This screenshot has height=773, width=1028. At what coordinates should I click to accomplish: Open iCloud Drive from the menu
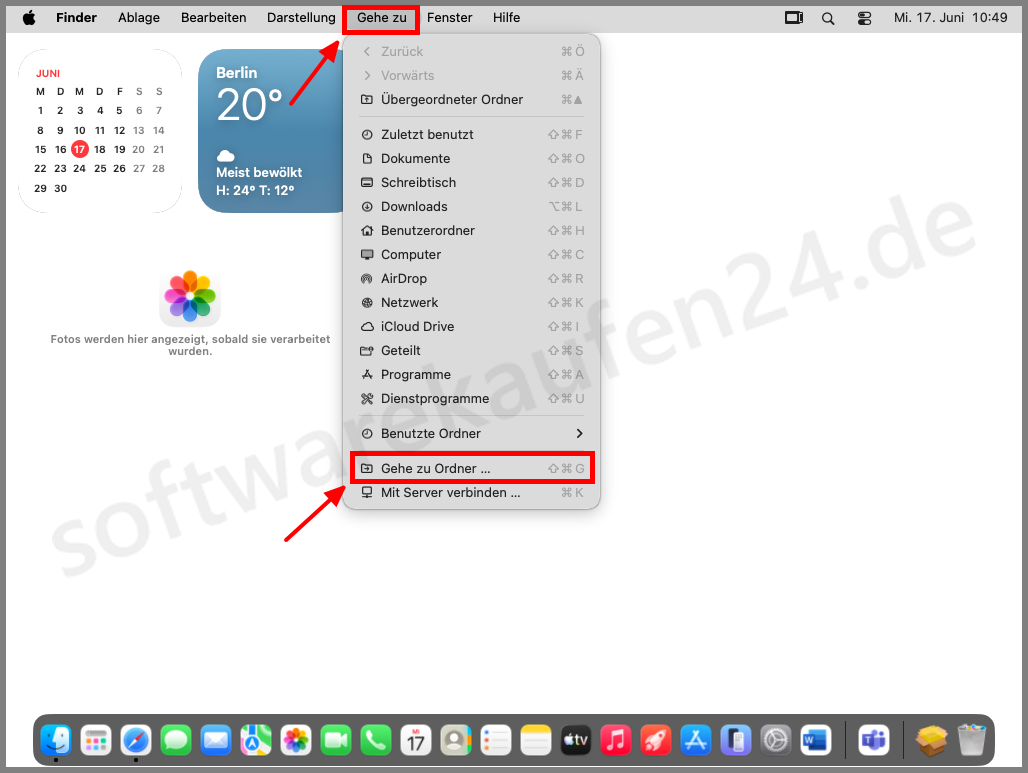(x=471, y=327)
